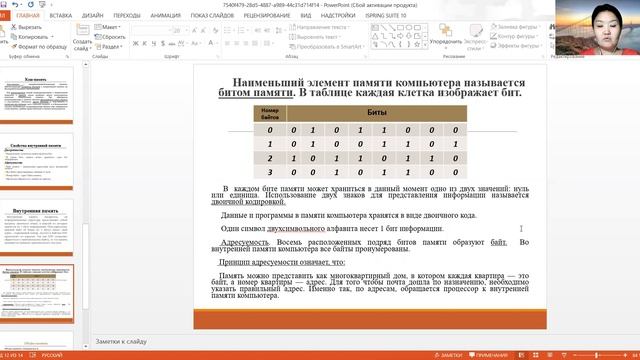Switch to РЕЦЕНЗИРОВАНИЕ tab

click(267, 16)
